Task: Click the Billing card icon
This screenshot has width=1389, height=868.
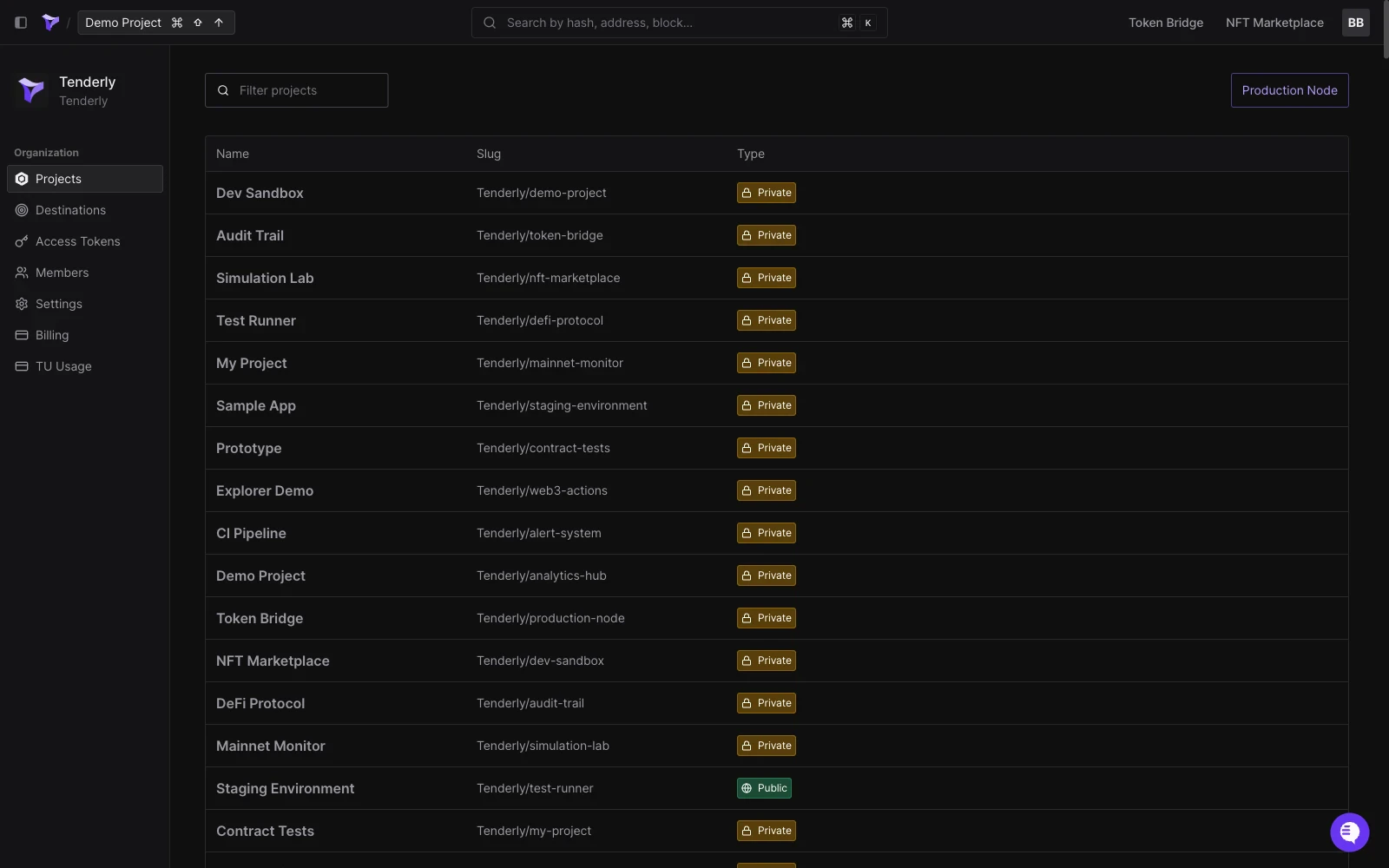Action: (x=22, y=335)
